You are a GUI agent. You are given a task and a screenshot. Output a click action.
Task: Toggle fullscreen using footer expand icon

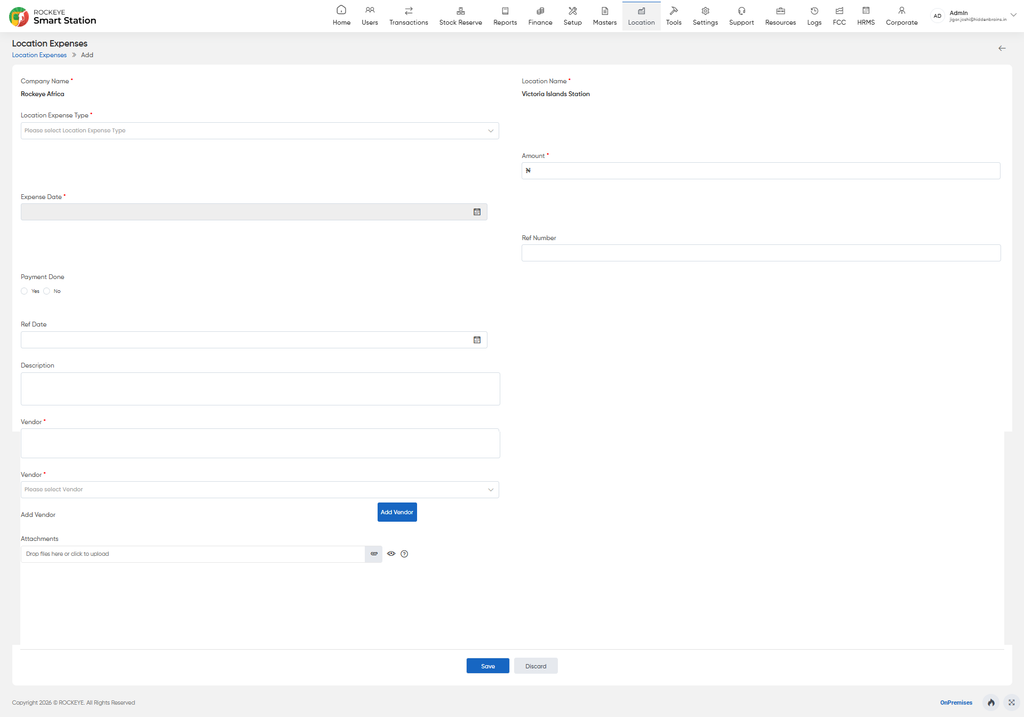(x=1012, y=703)
